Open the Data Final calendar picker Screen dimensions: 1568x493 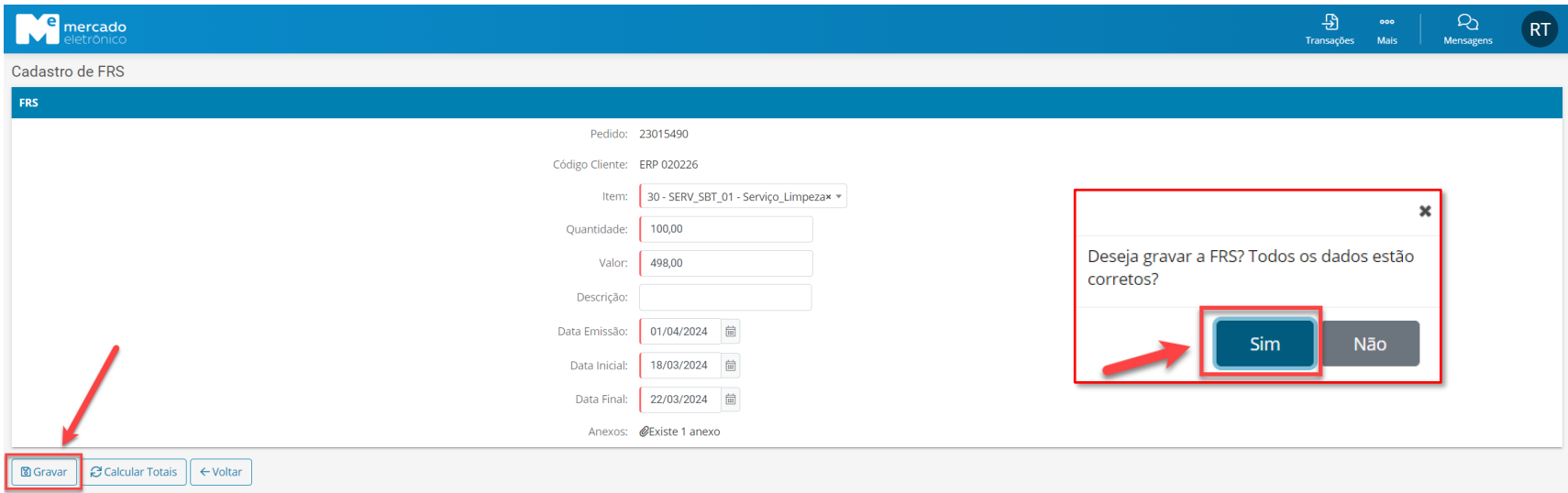(x=731, y=399)
